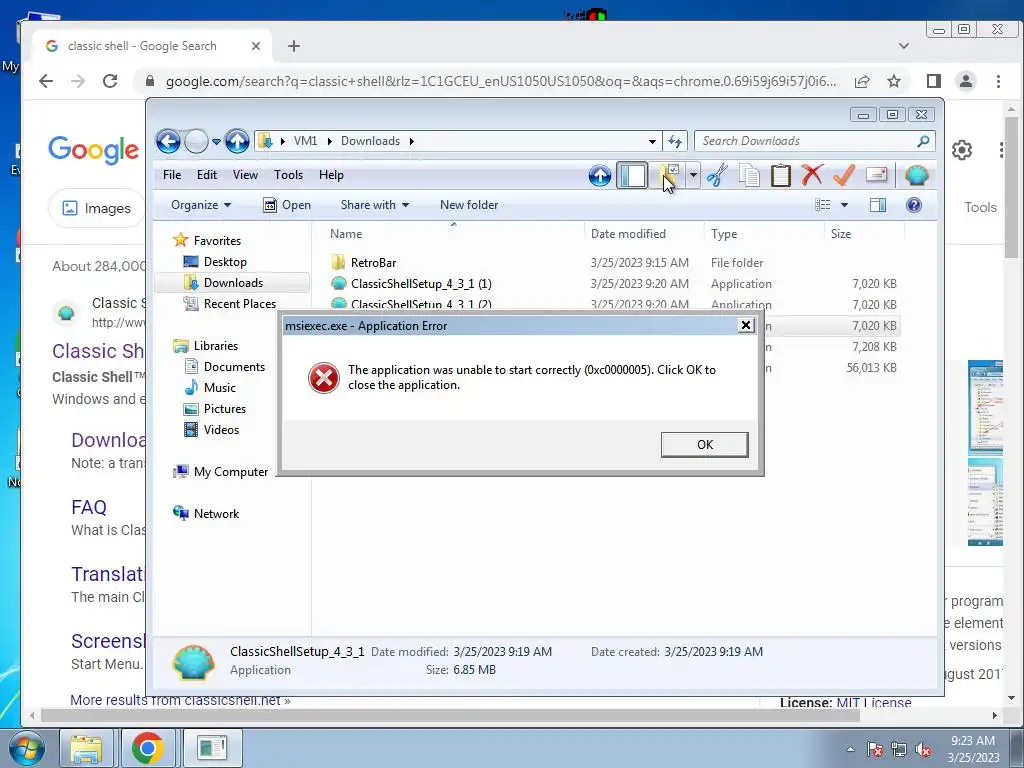Click the muted volume speaker tray icon
Image resolution: width=1024 pixels, height=768 pixels.
pos(923,749)
